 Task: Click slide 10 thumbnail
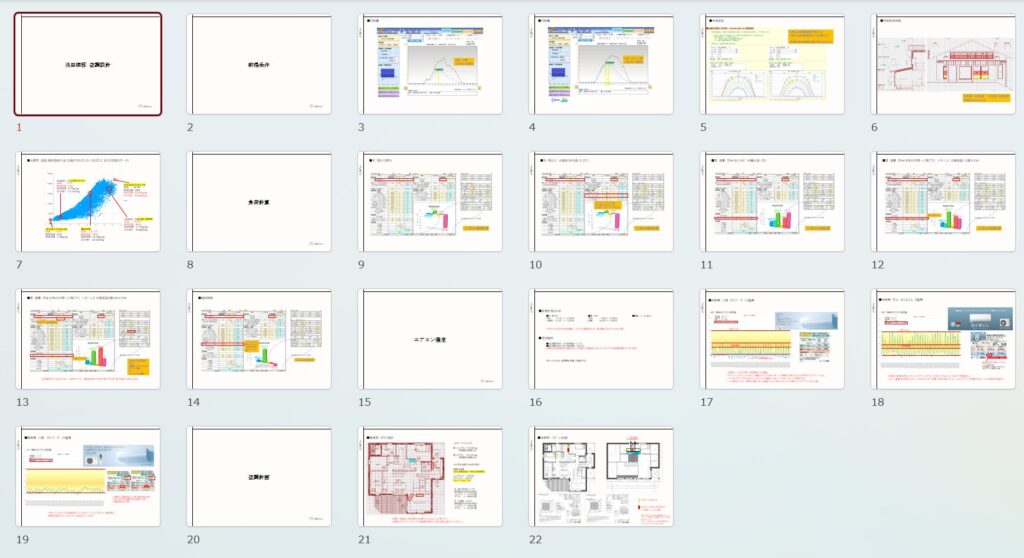pos(602,202)
